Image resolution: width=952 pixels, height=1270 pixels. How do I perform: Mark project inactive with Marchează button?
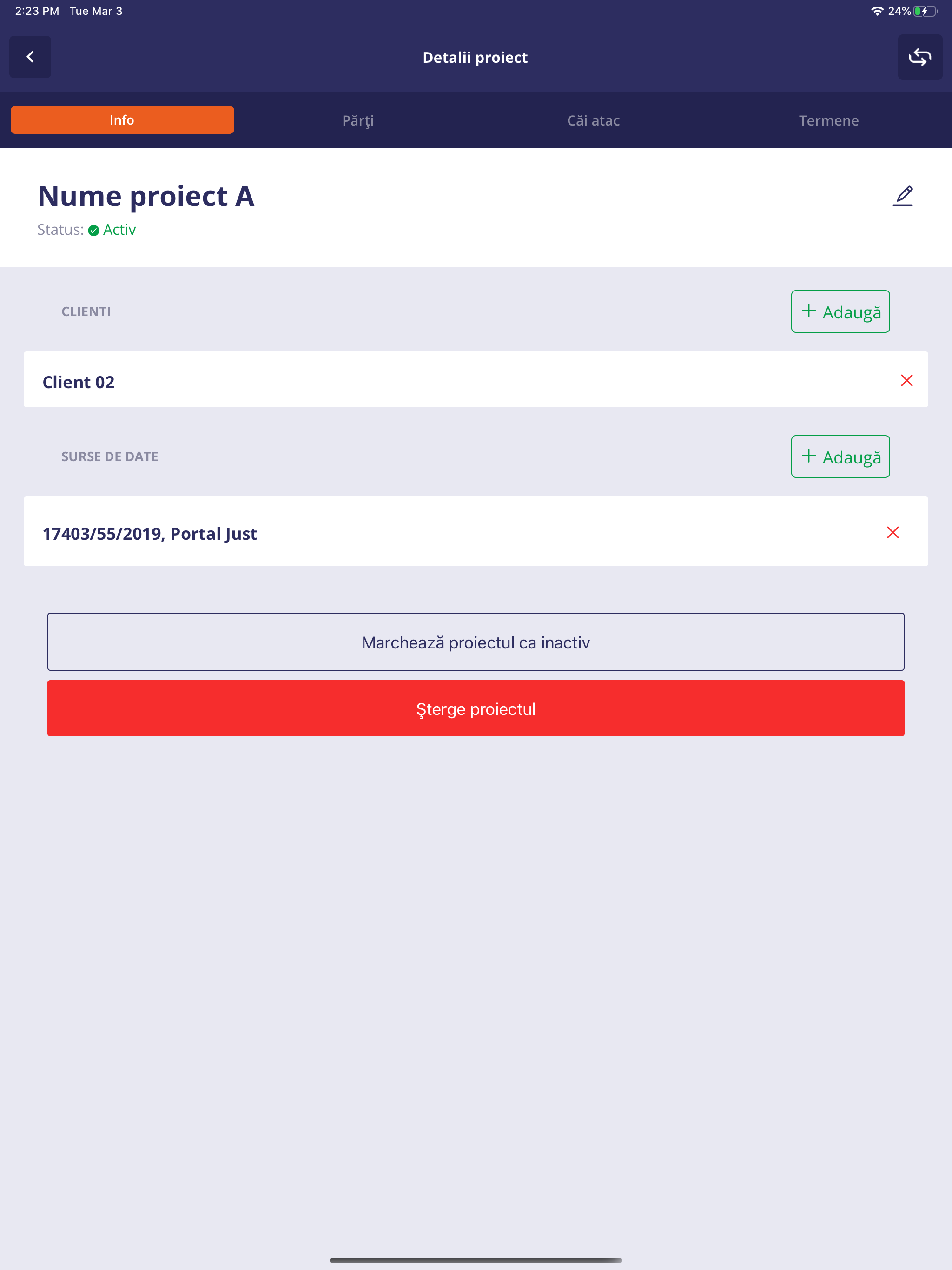(476, 642)
